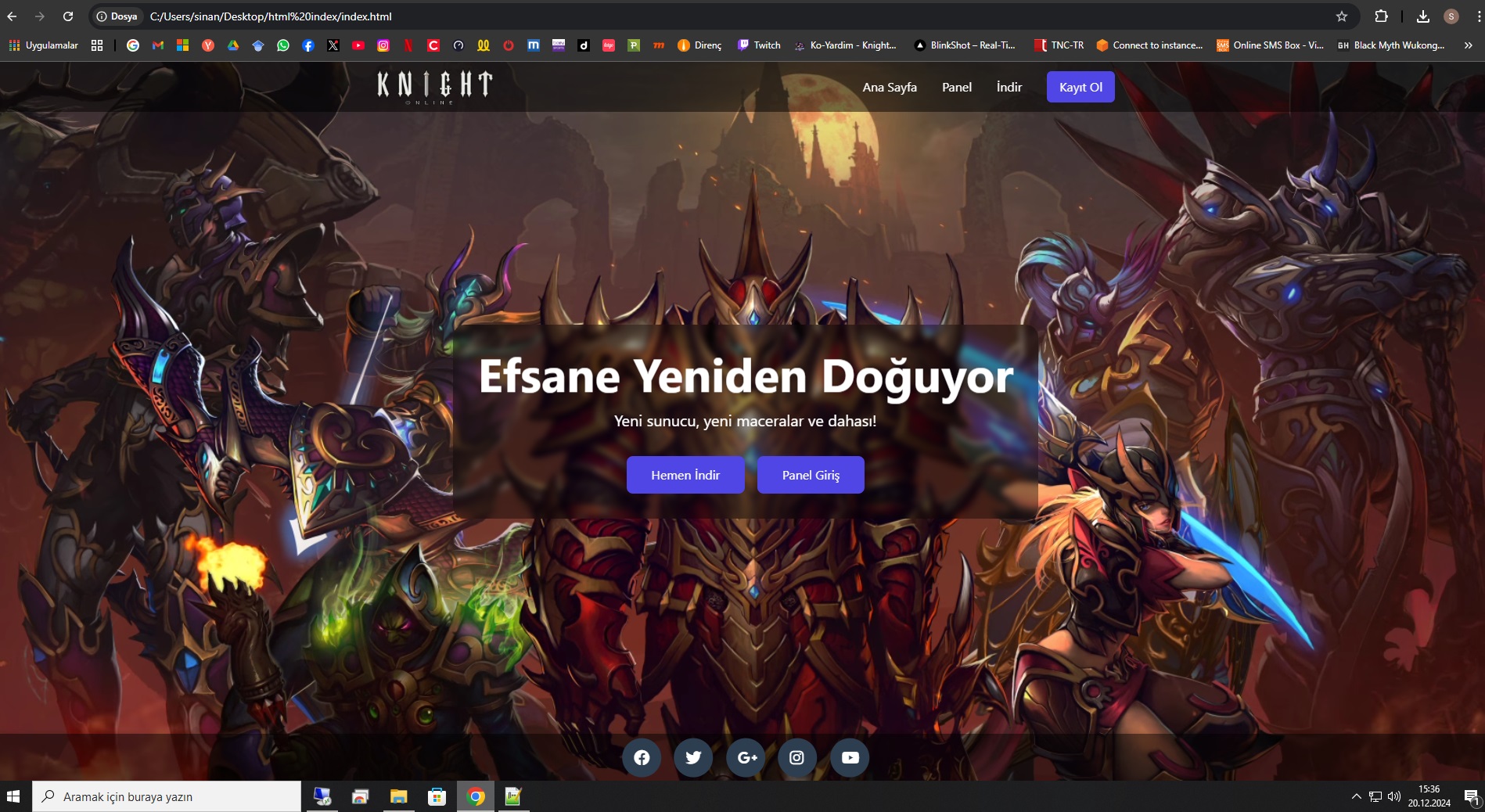
Task: Switch to Chrome in the taskbar
Action: 476,796
